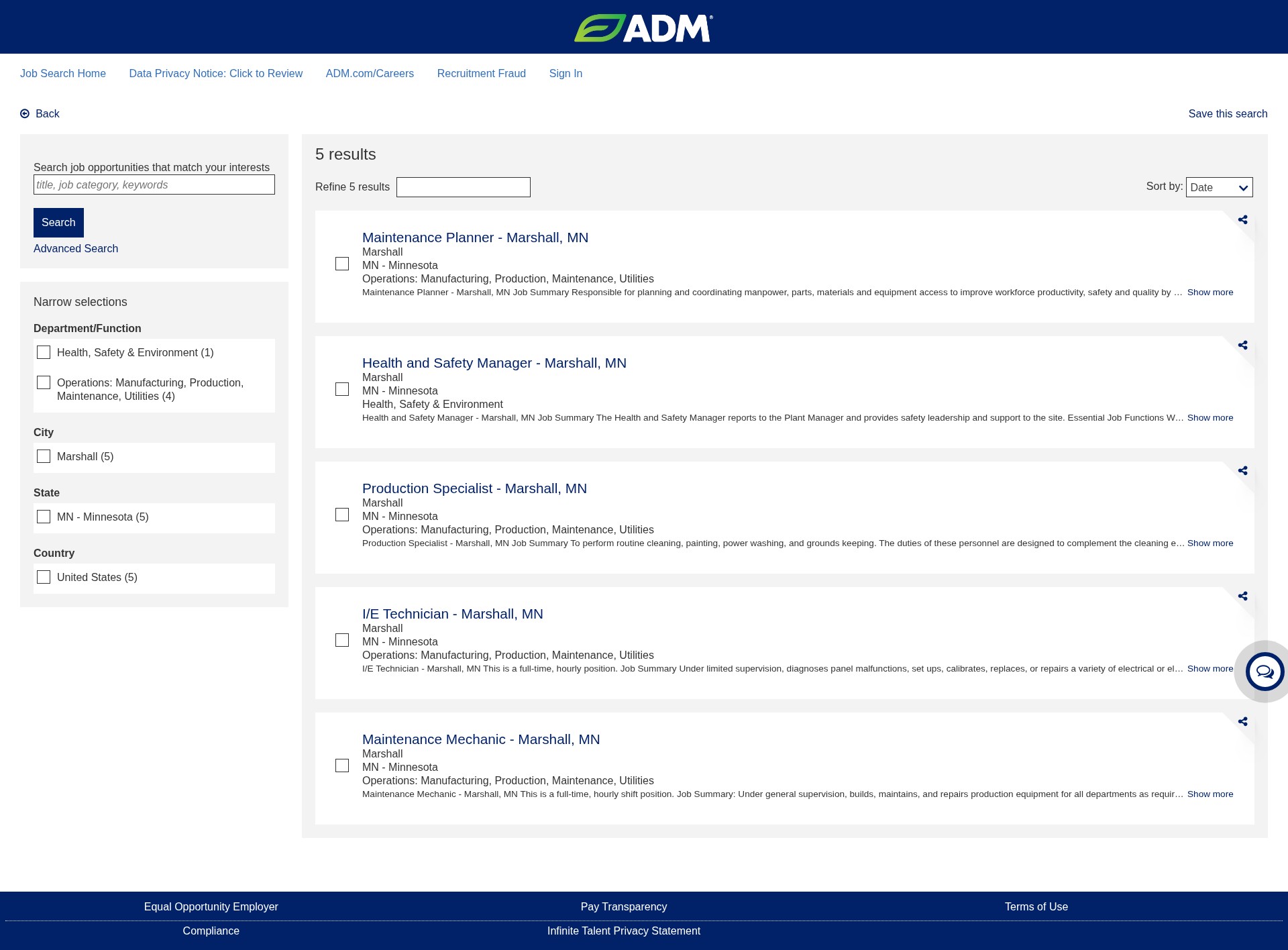The width and height of the screenshot is (1288, 950).
Task: Tick the Health, Safety & Environment filter
Action: [x=44, y=352]
